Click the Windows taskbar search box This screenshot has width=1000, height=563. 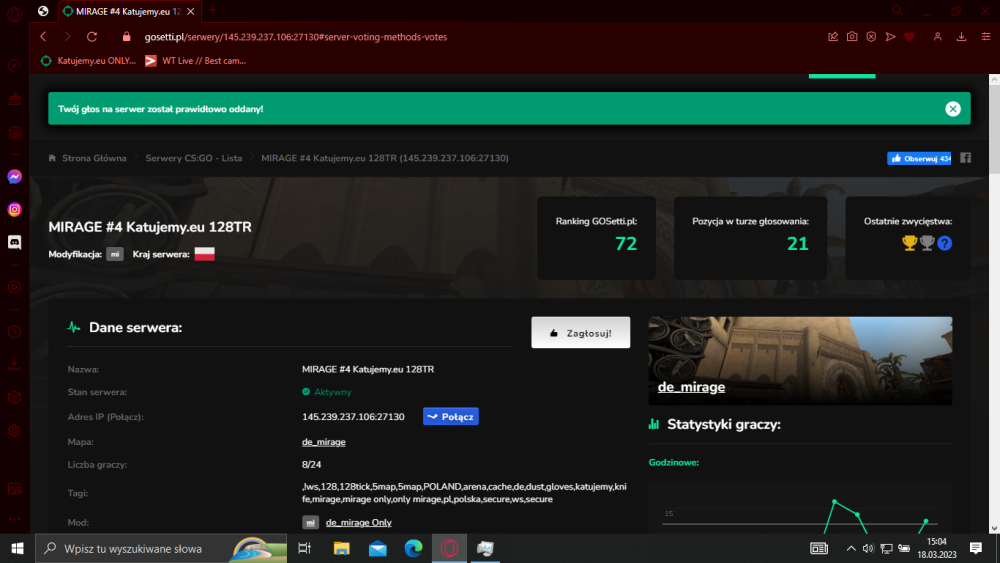161,548
